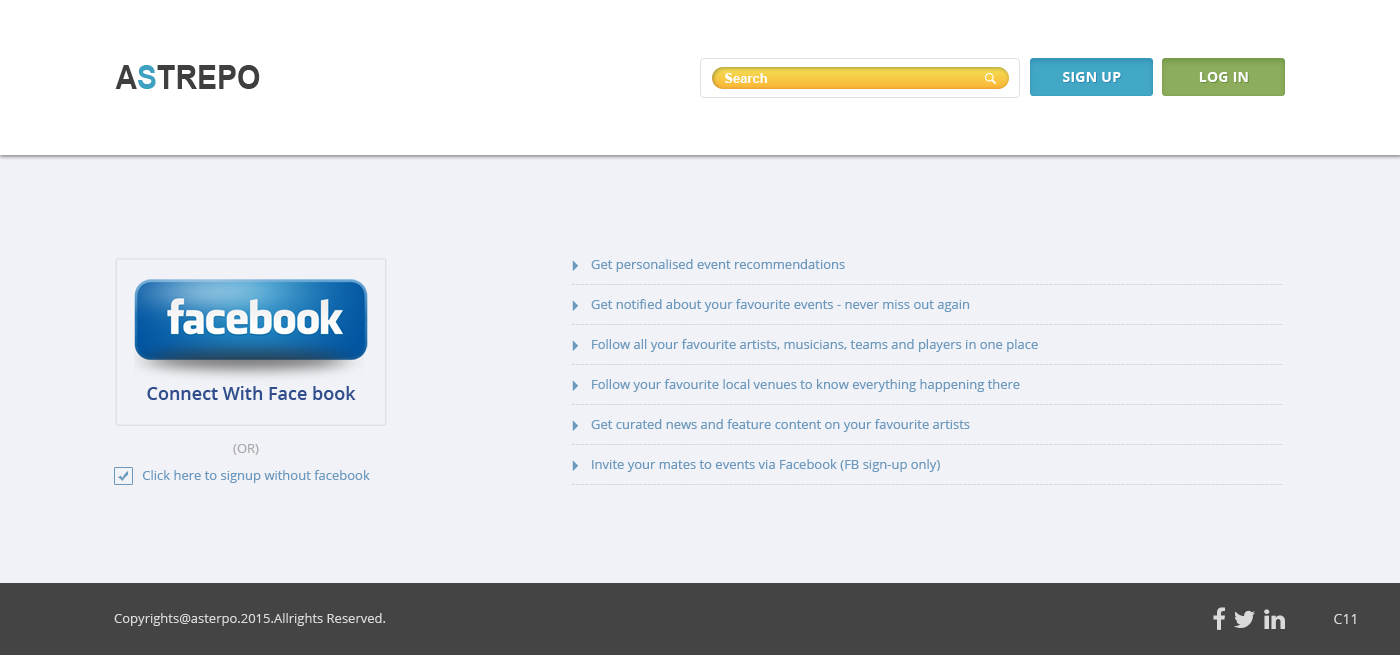Click the LOG IN button
This screenshot has width=1400, height=655.
click(1223, 77)
